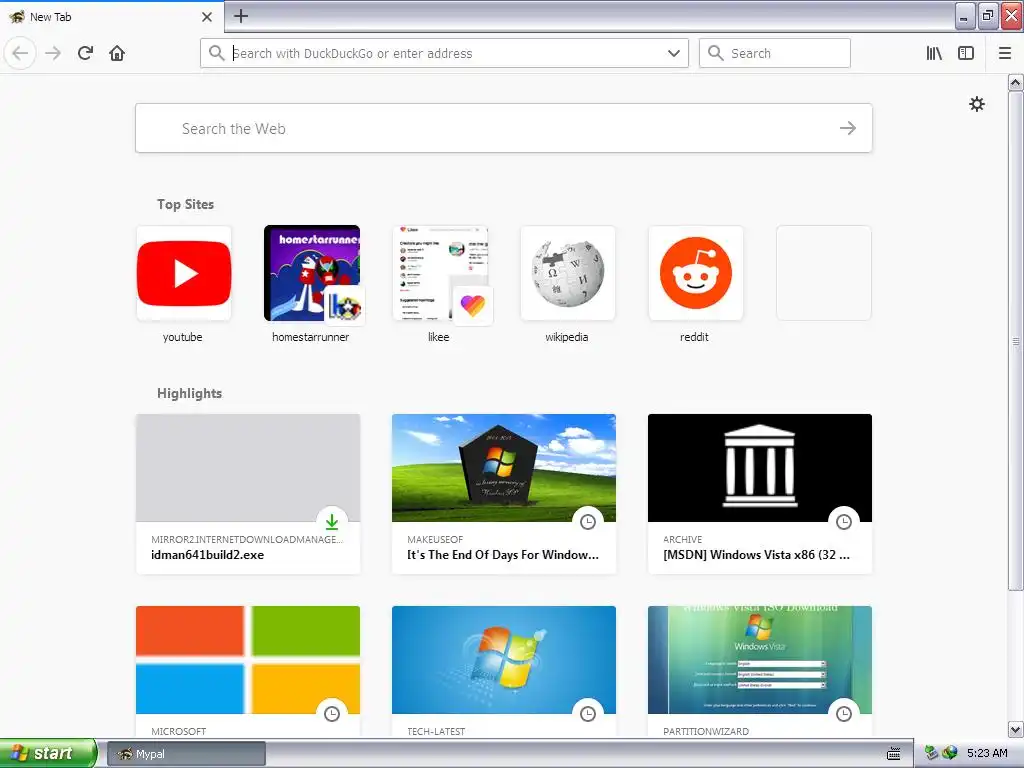
Task: Open PartitionWizard highlight thumbnail
Action: (760, 660)
